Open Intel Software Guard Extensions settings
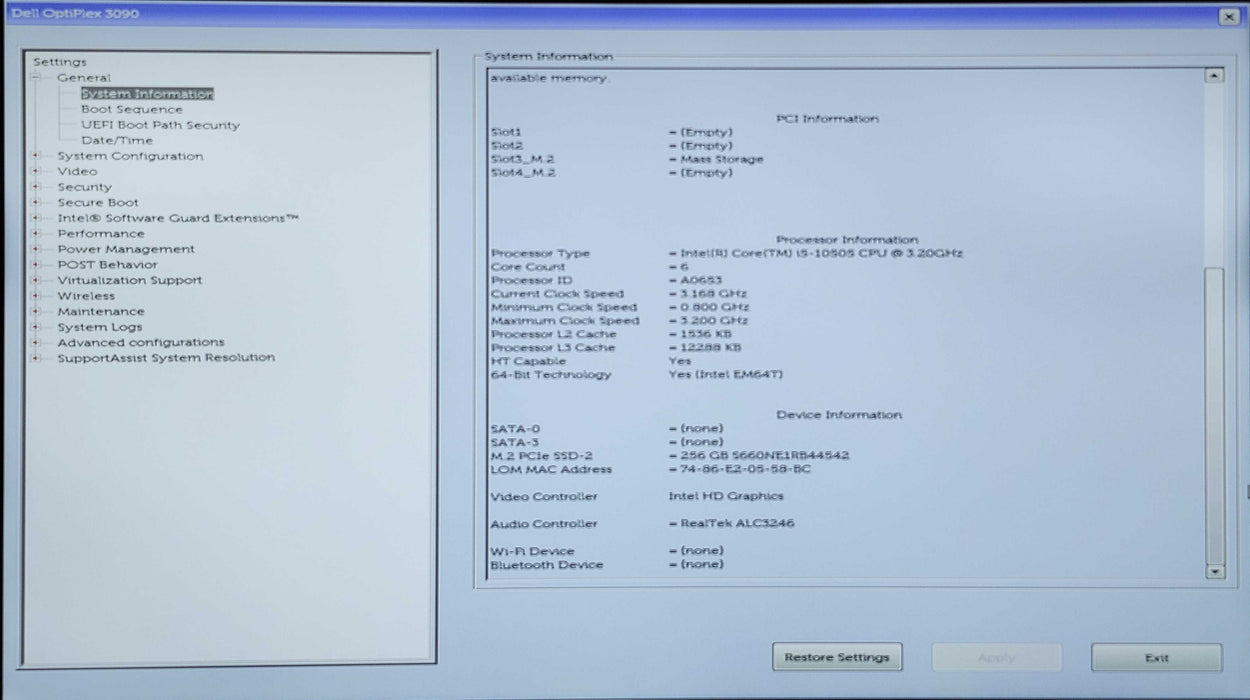This screenshot has height=700, width=1250. (177, 218)
